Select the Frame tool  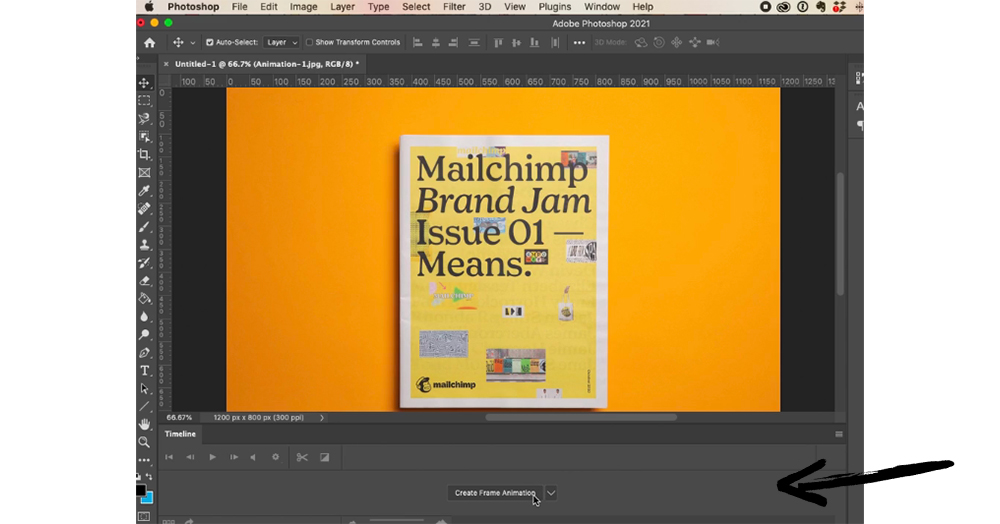point(145,173)
